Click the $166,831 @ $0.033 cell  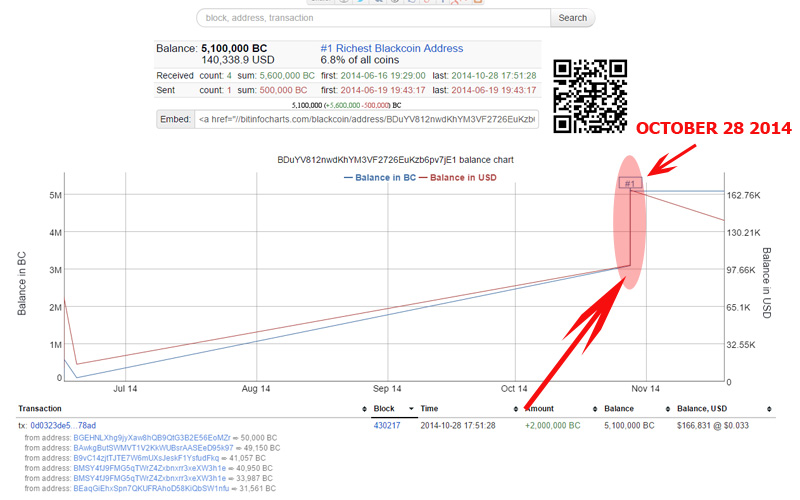(713, 426)
